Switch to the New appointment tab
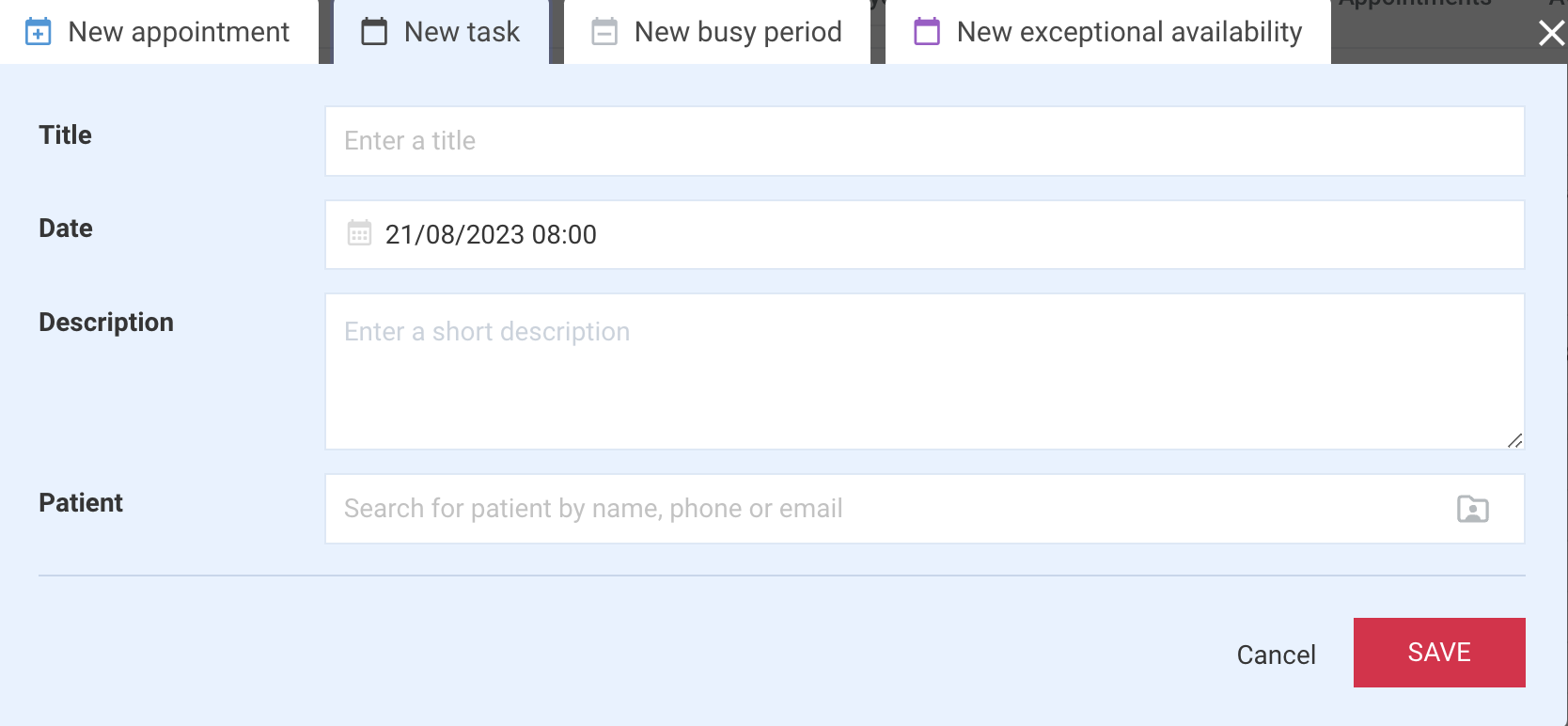 (159, 32)
